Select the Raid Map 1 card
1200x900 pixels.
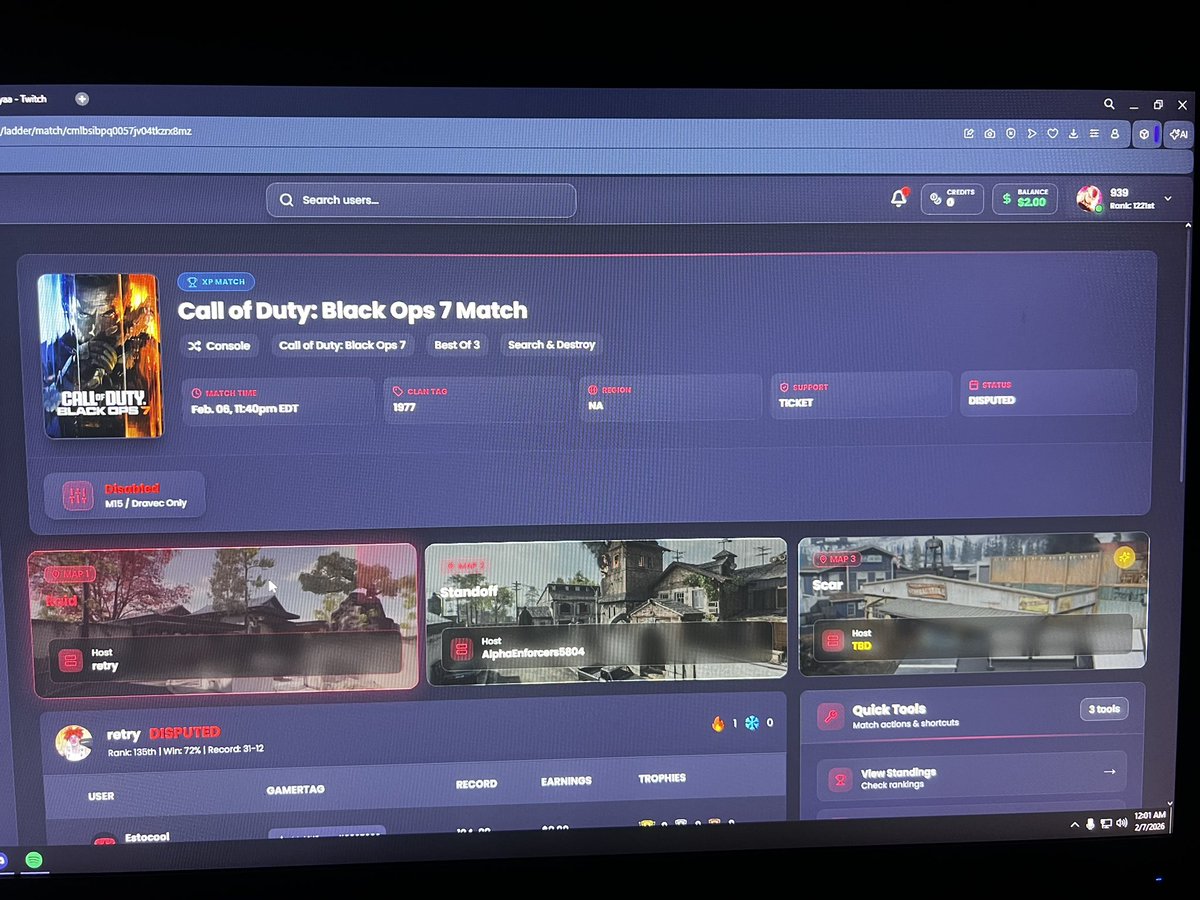[x=224, y=620]
